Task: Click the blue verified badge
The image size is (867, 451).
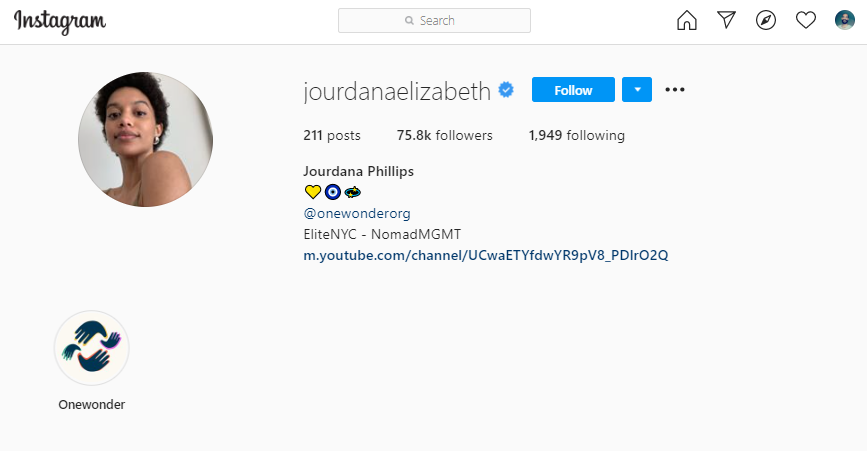Action: (x=506, y=90)
